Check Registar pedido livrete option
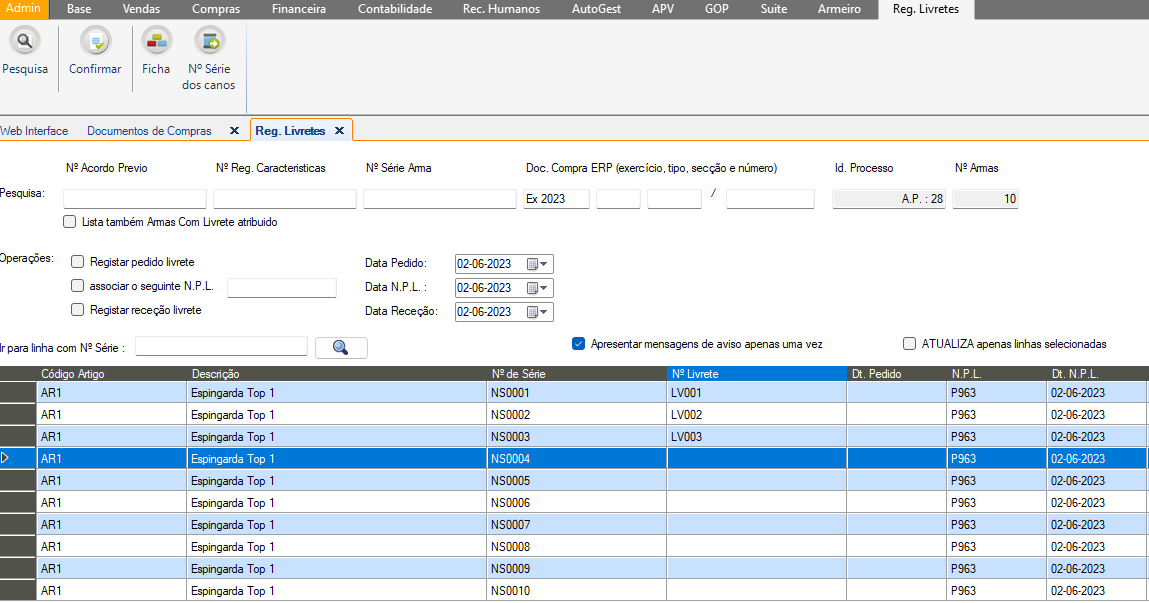 78,262
